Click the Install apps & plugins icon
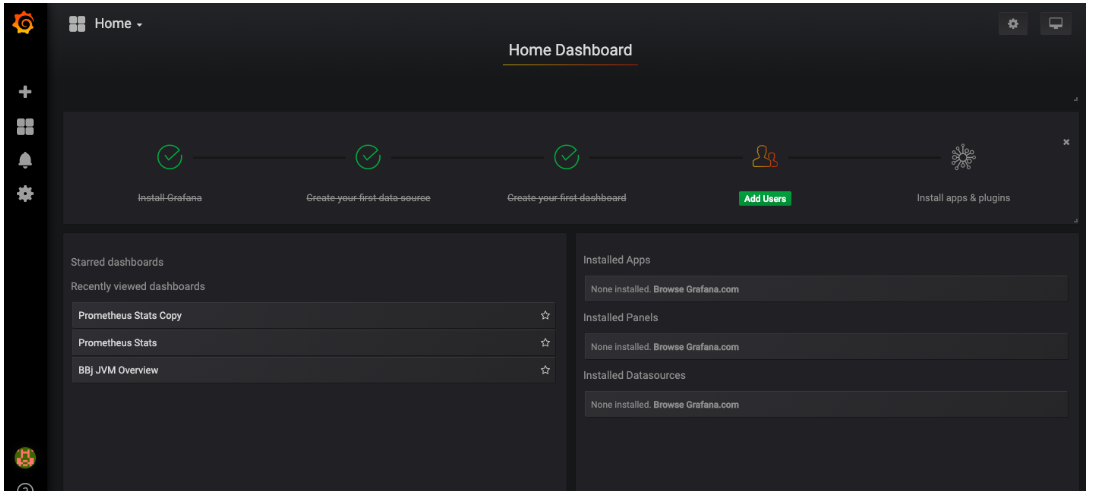The width and height of the screenshot is (1095, 491). (x=963, y=157)
